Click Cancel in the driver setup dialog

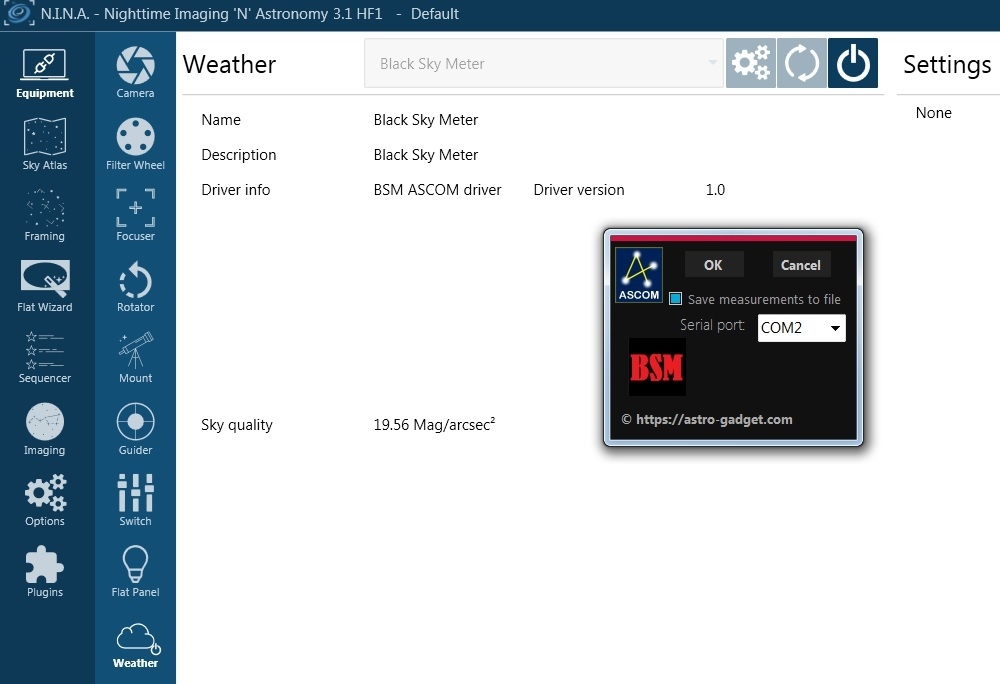[x=800, y=265]
